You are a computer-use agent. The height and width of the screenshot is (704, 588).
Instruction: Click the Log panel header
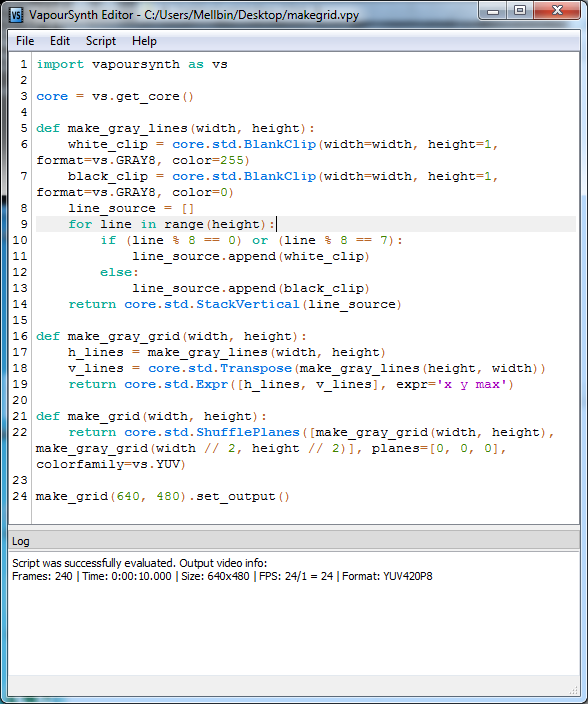click(294, 541)
